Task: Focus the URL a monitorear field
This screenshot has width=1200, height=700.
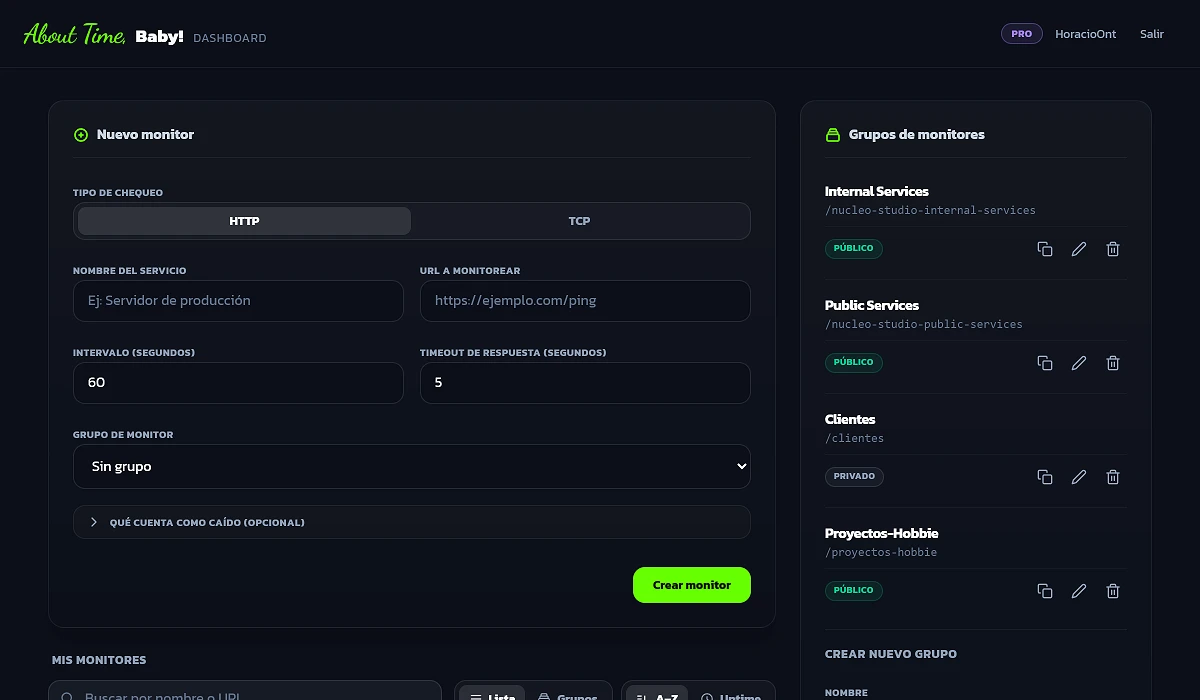Action: (x=585, y=301)
